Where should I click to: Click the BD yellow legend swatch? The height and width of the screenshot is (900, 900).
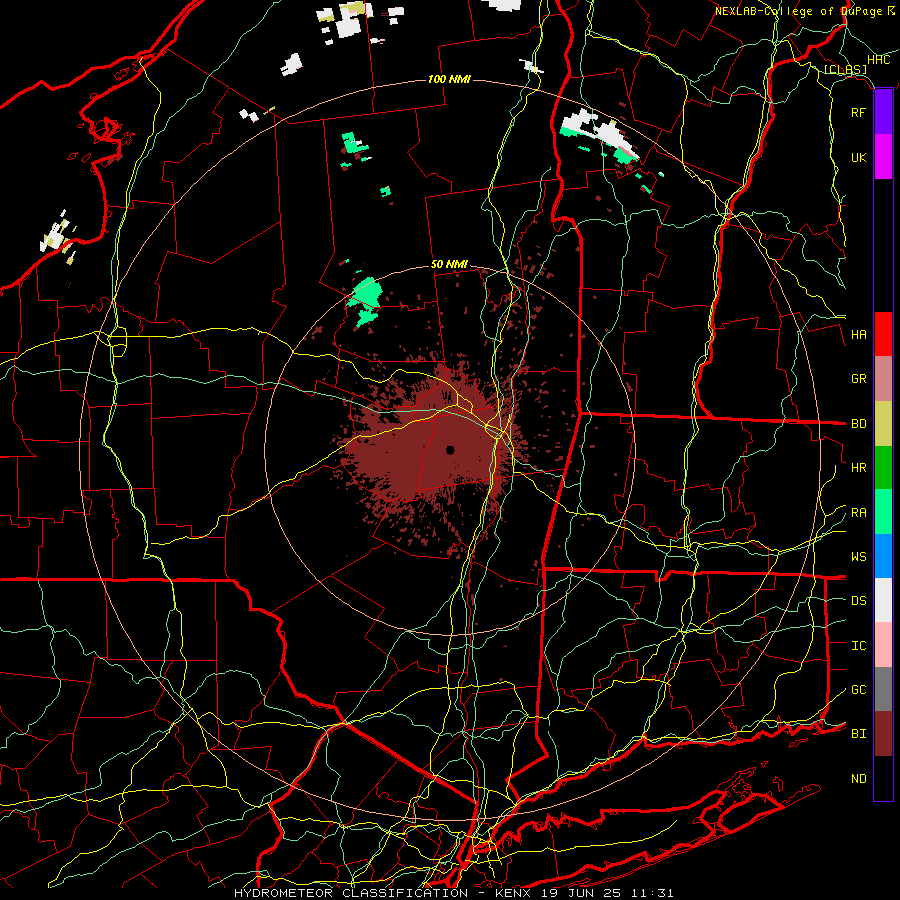(883, 423)
